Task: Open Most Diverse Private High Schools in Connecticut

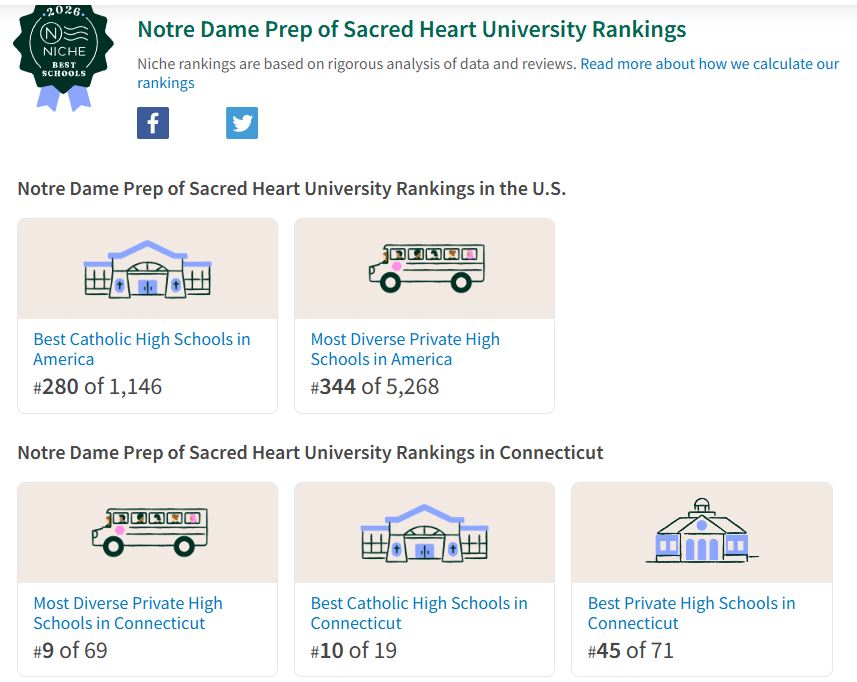Action: (128, 613)
